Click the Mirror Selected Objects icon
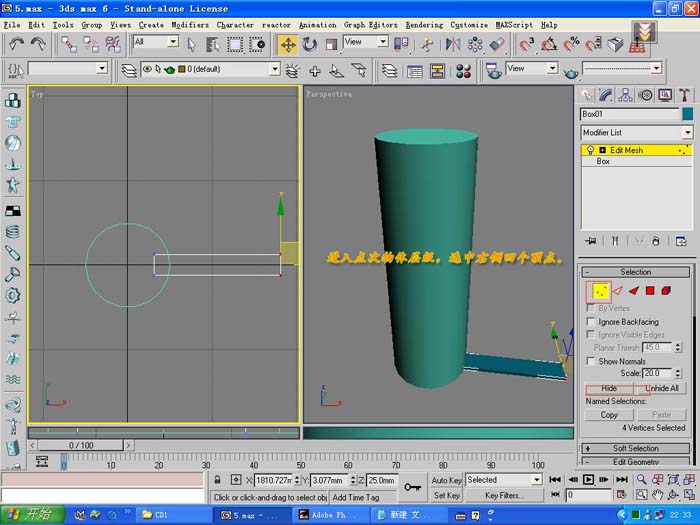This screenshot has width=700, height=525. pos(453,45)
